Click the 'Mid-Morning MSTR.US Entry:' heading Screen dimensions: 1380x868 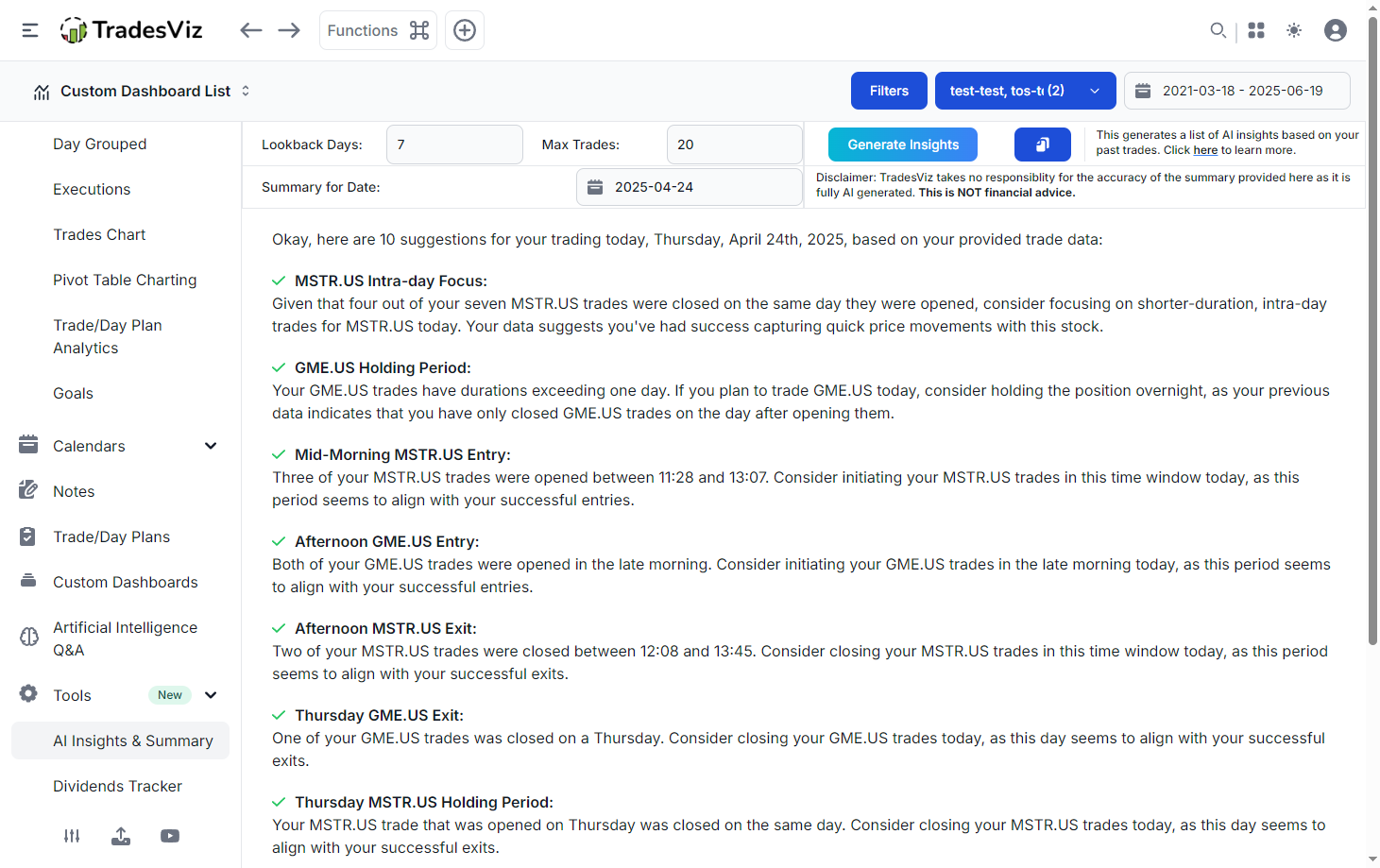coord(402,454)
